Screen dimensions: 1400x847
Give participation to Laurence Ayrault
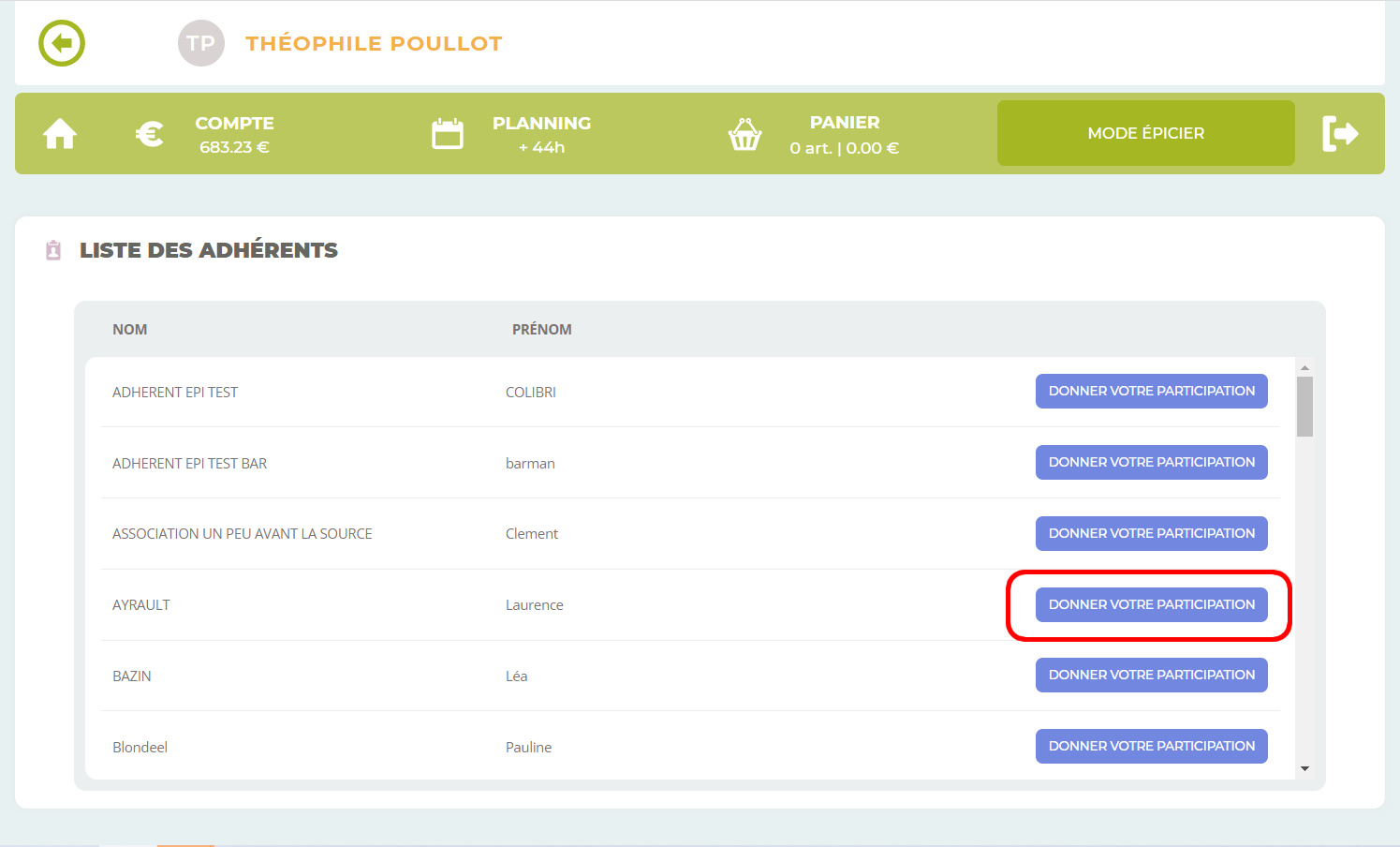click(x=1151, y=604)
